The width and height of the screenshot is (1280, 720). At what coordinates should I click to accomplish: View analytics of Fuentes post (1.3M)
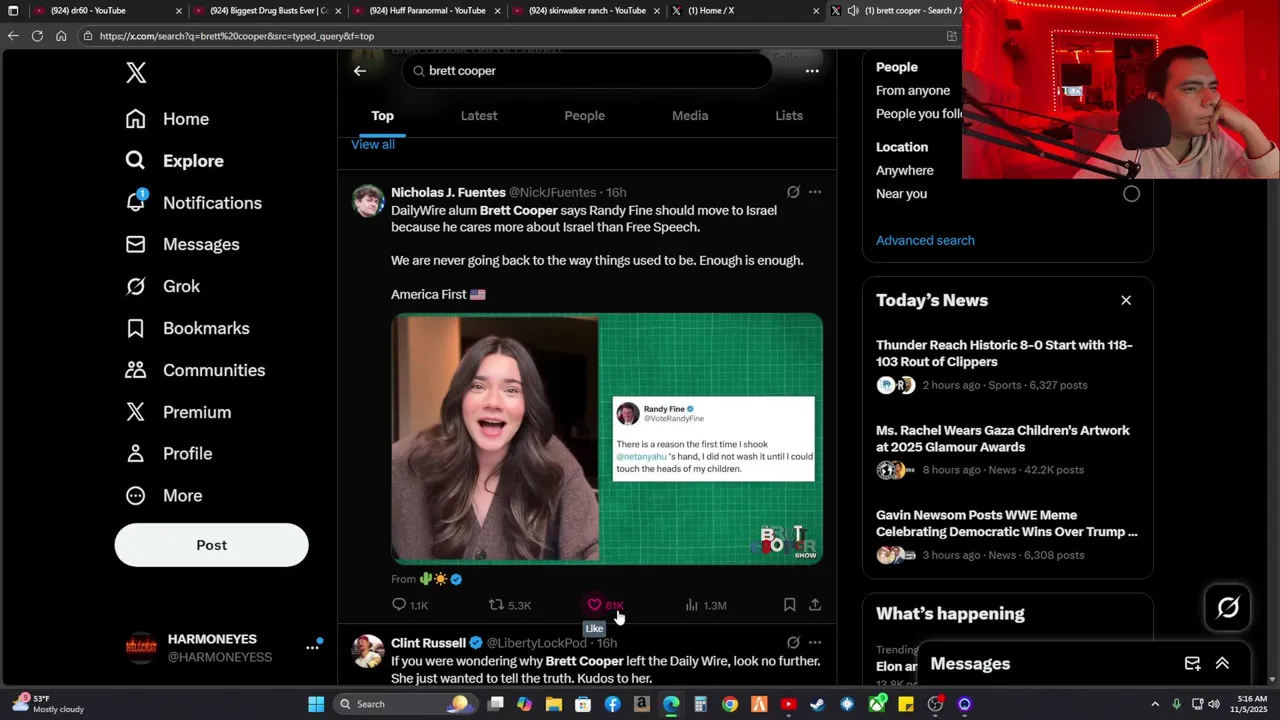[x=705, y=605]
